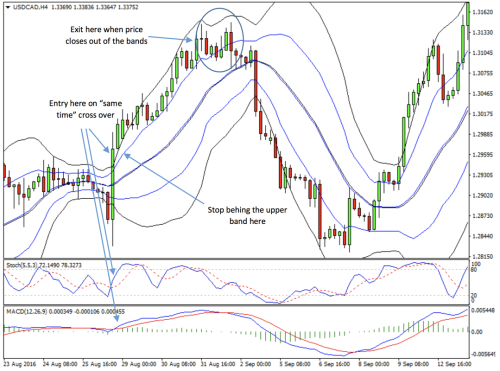500x371 pixels.
Task: Click the large red candle at 2 Sep
Action: [256, 81]
